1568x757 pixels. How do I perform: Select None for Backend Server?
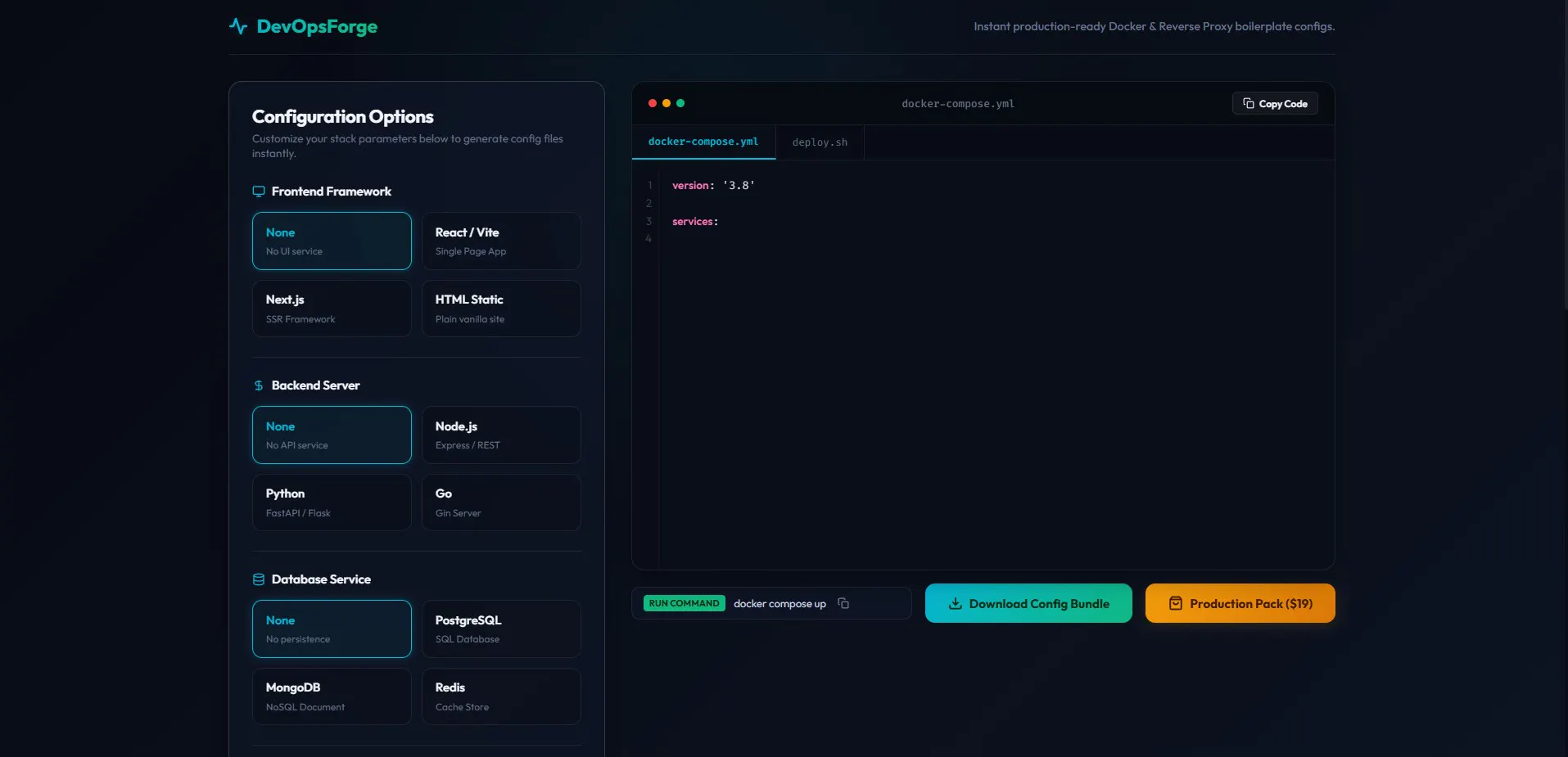(332, 435)
